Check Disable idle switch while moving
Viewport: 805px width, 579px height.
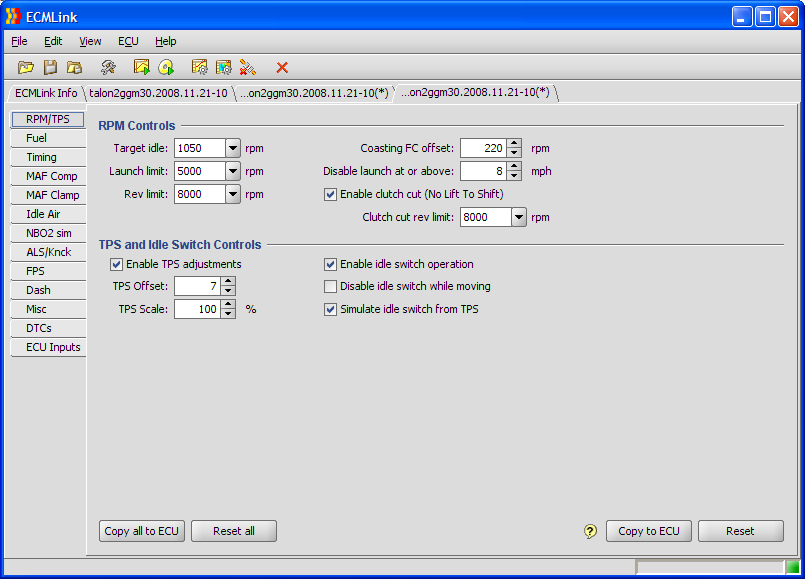coord(331,286)
